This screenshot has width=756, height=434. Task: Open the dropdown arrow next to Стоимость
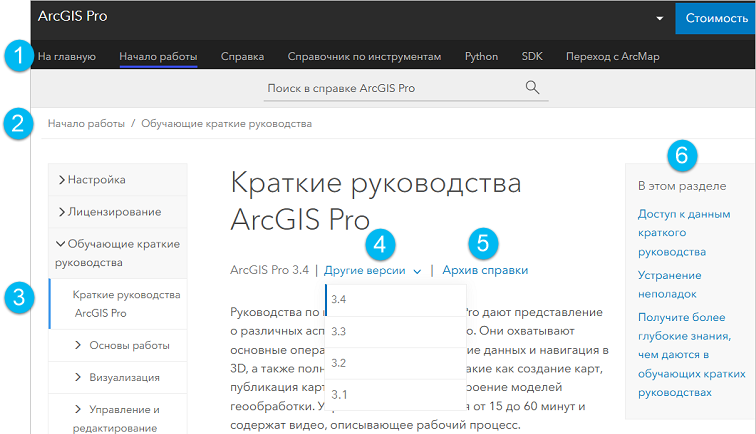(x=660, y=18)
